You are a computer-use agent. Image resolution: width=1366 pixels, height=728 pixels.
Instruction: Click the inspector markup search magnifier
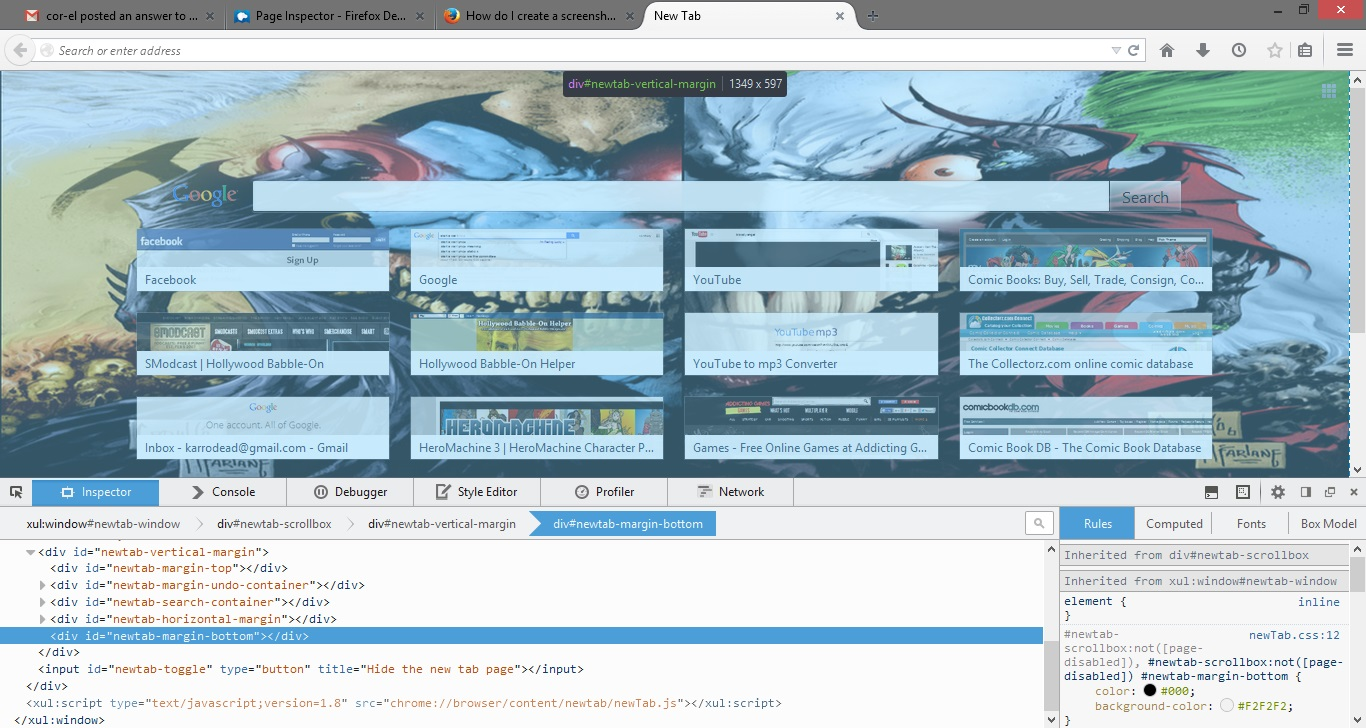[x=1039, y=523]
